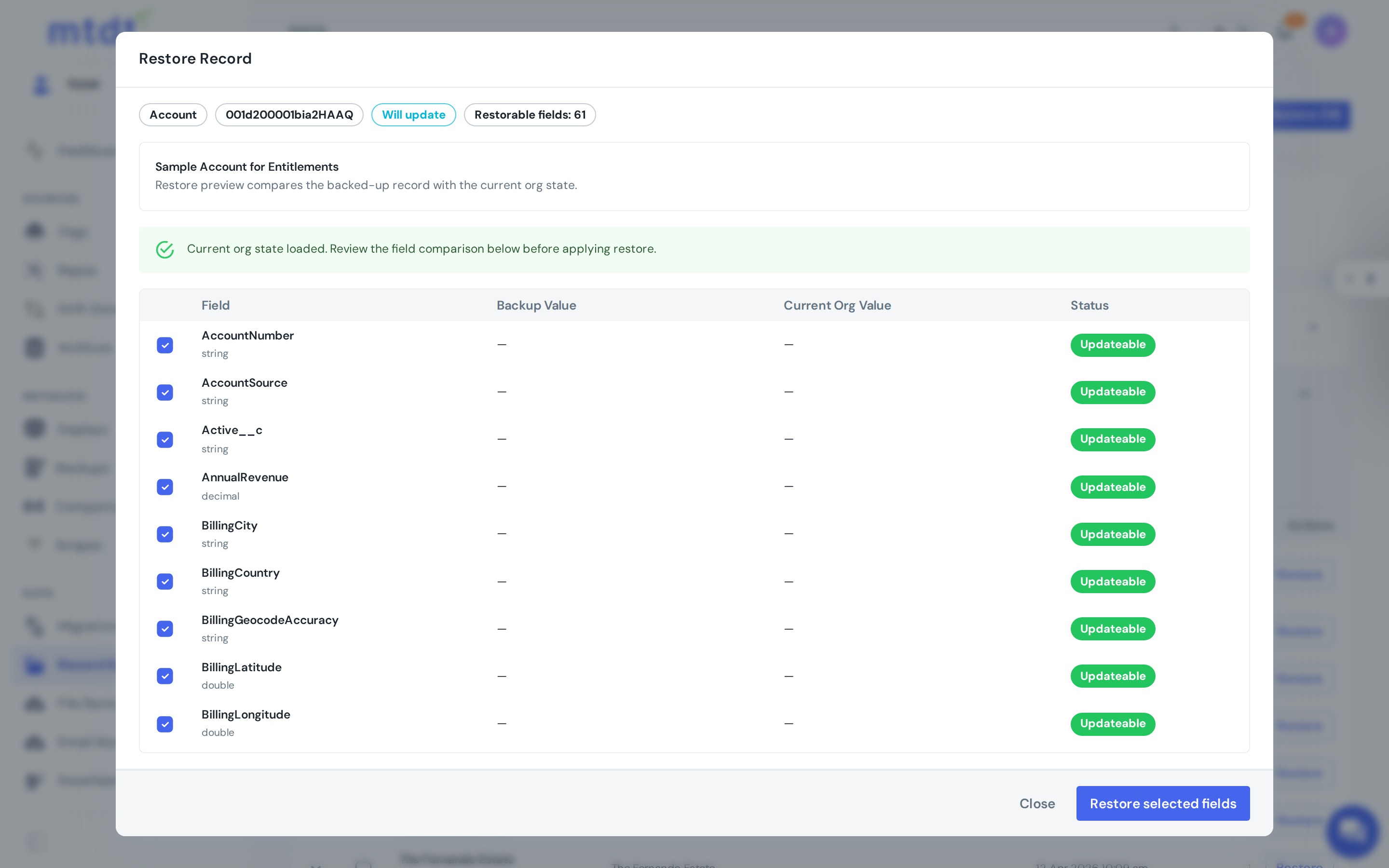
Task: Click the BillingLatitude field name
Action: (241, 667)
